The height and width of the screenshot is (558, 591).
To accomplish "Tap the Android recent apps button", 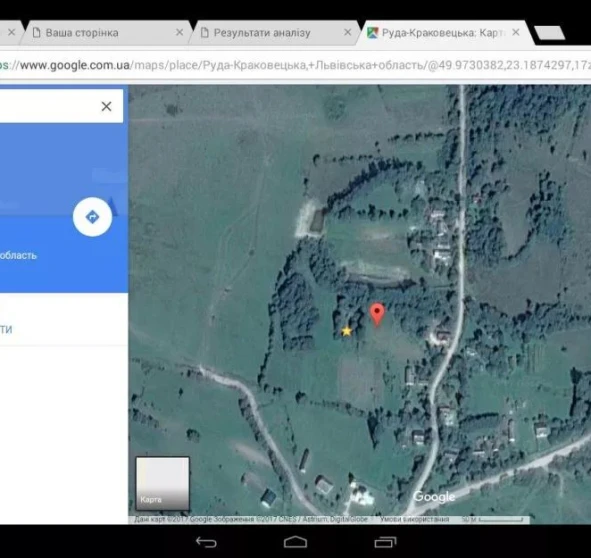I will [385, 542].
